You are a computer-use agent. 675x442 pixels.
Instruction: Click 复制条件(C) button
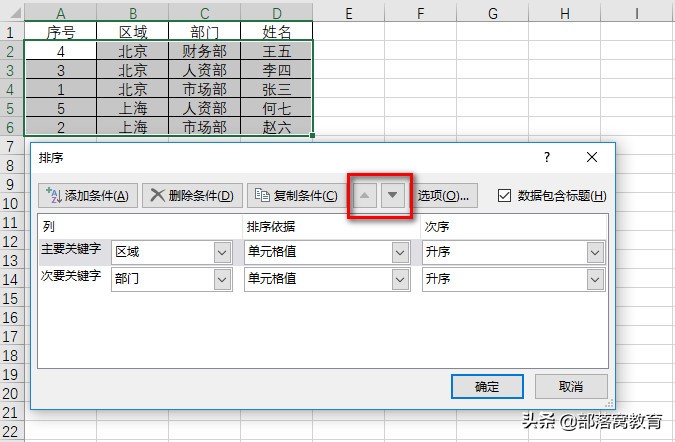(x=296, y=196)
